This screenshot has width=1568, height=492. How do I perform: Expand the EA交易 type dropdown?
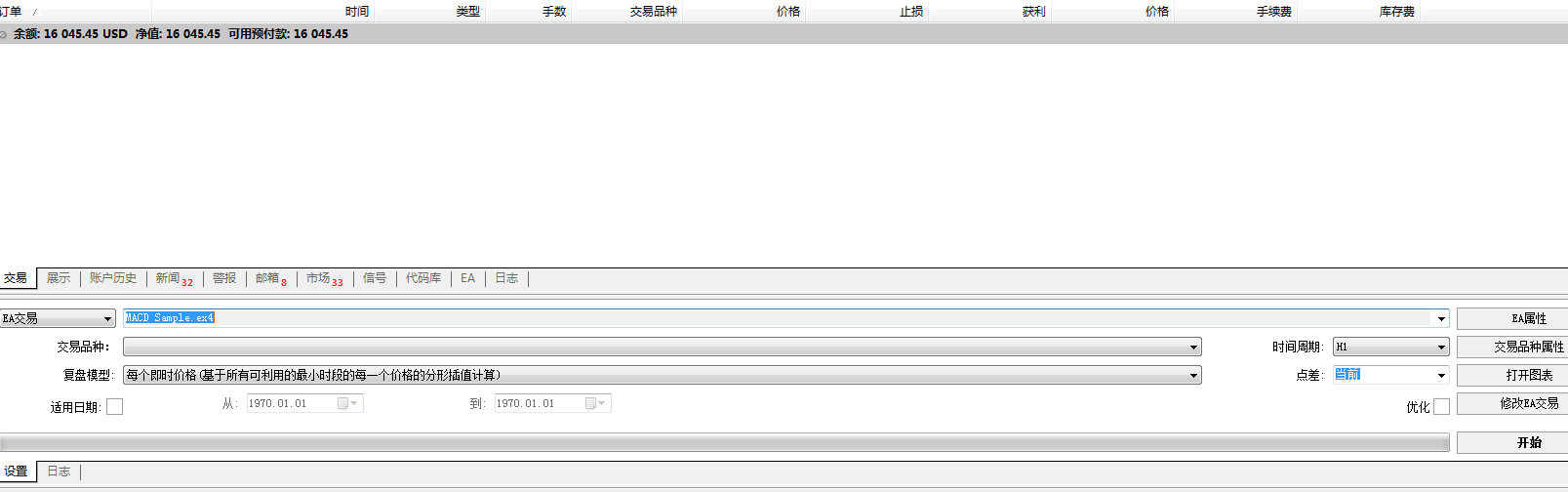click(107, 319)
